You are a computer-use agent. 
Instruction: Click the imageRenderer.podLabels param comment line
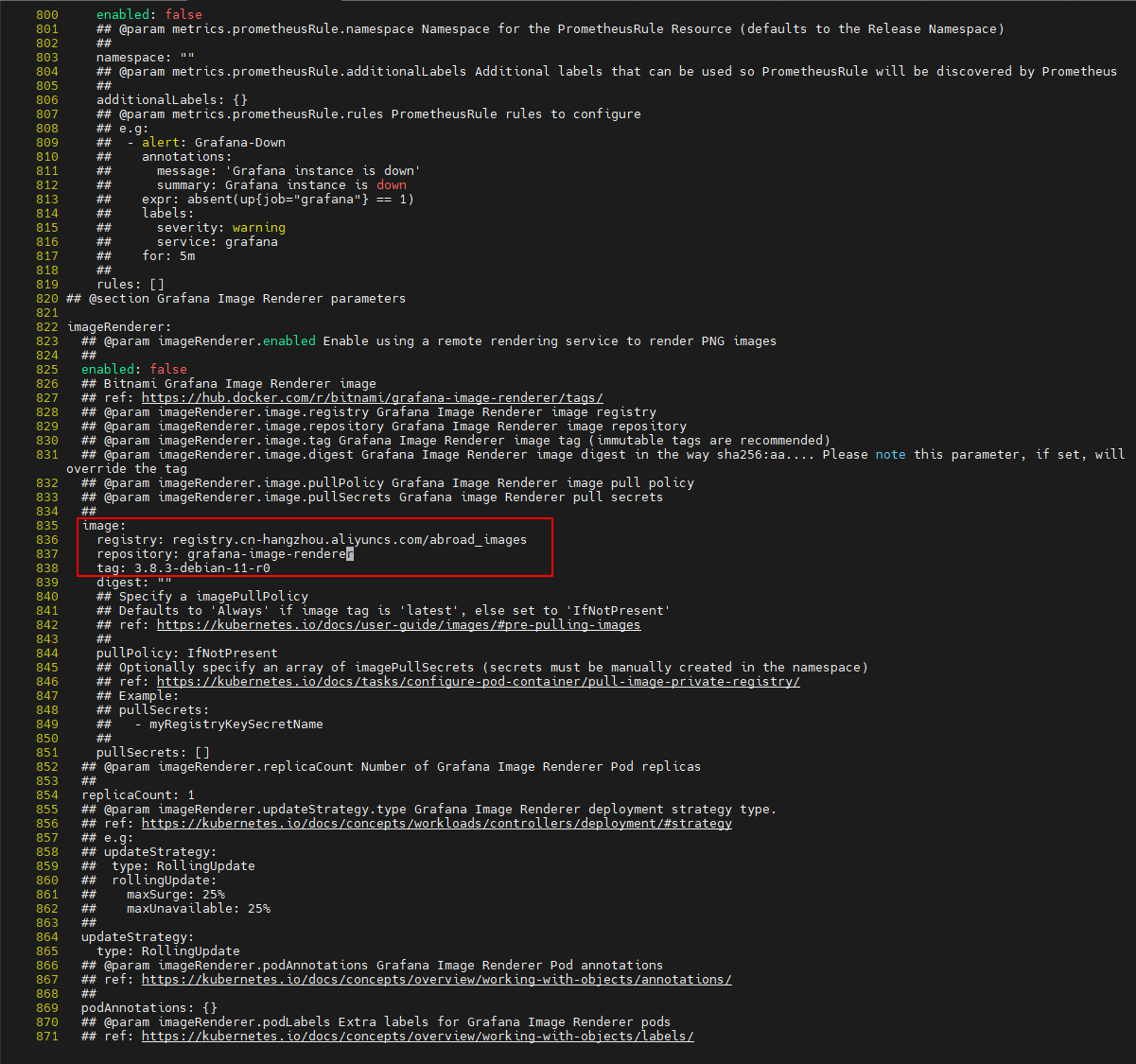pos(376,1022)
